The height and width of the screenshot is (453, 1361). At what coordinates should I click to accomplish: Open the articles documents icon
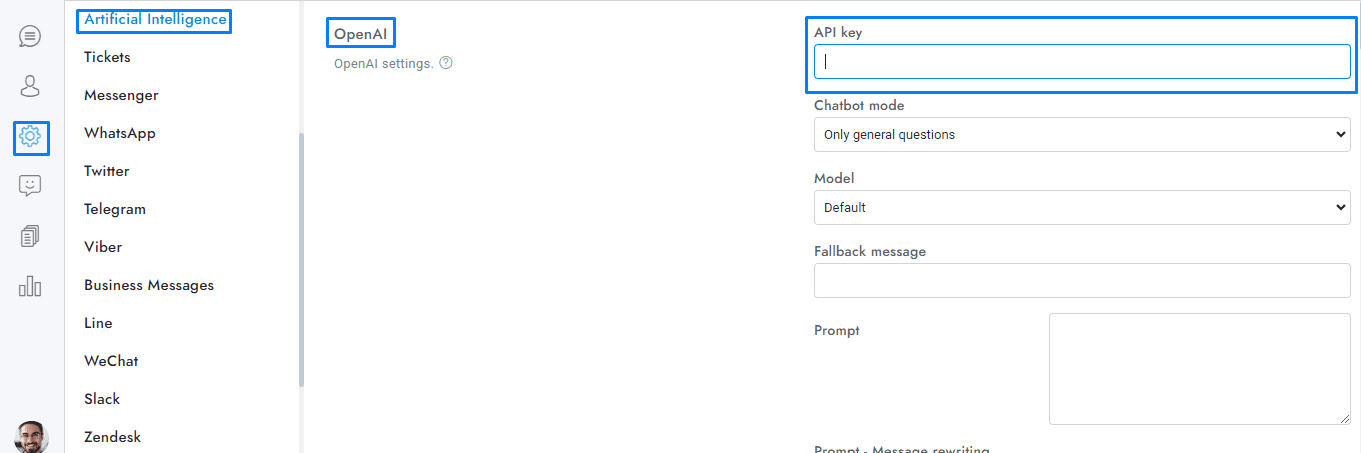[x=30, y=236]
